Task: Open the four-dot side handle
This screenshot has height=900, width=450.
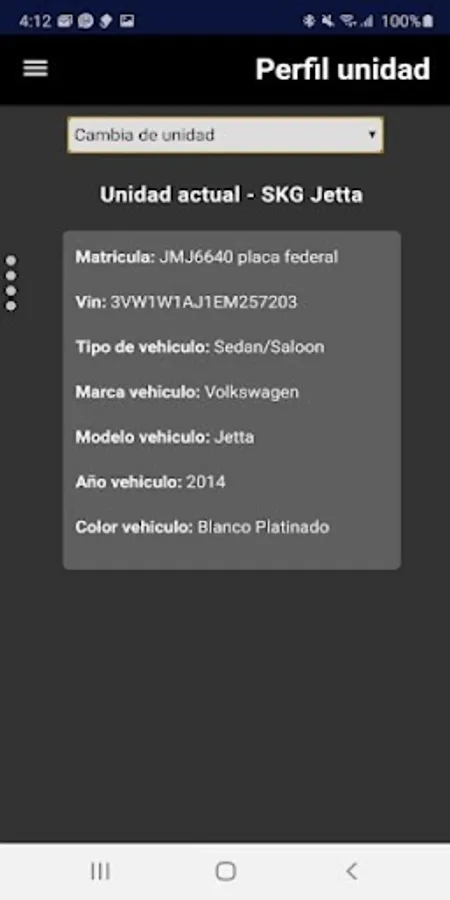Action: [11, 283]
